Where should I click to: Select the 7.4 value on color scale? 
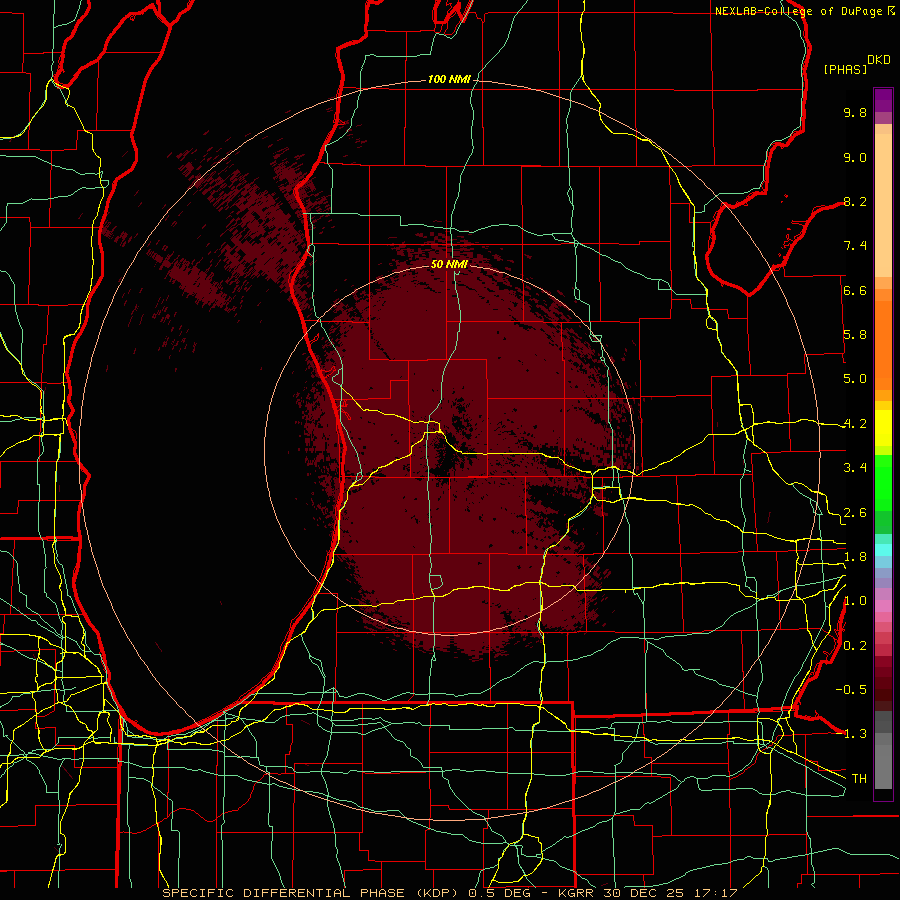coord(855,246)
